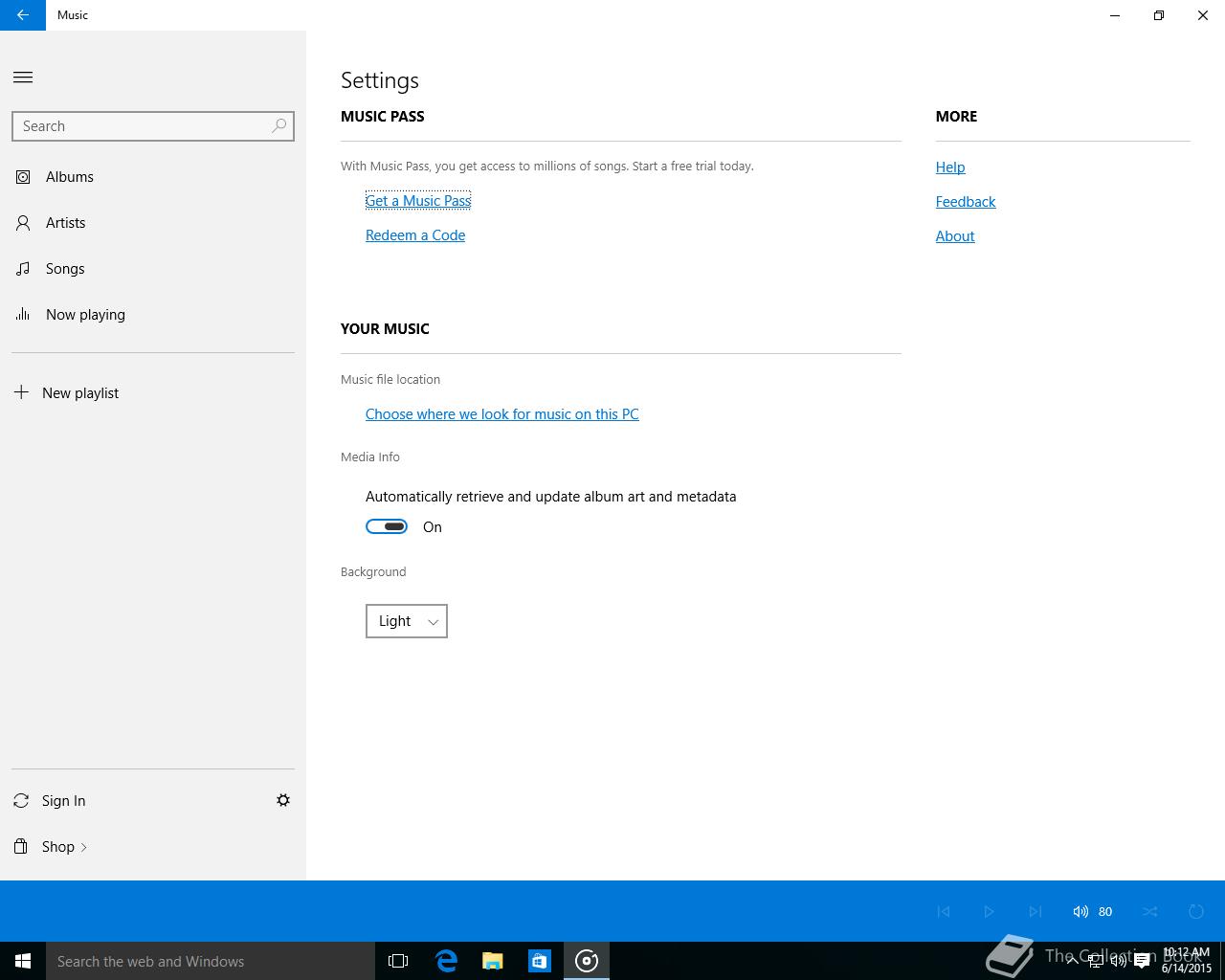Image resolution: width=1225 pixels, height=980 pixels.
Task: Open File Explorer from taskbar
Action: coord(493,961)
